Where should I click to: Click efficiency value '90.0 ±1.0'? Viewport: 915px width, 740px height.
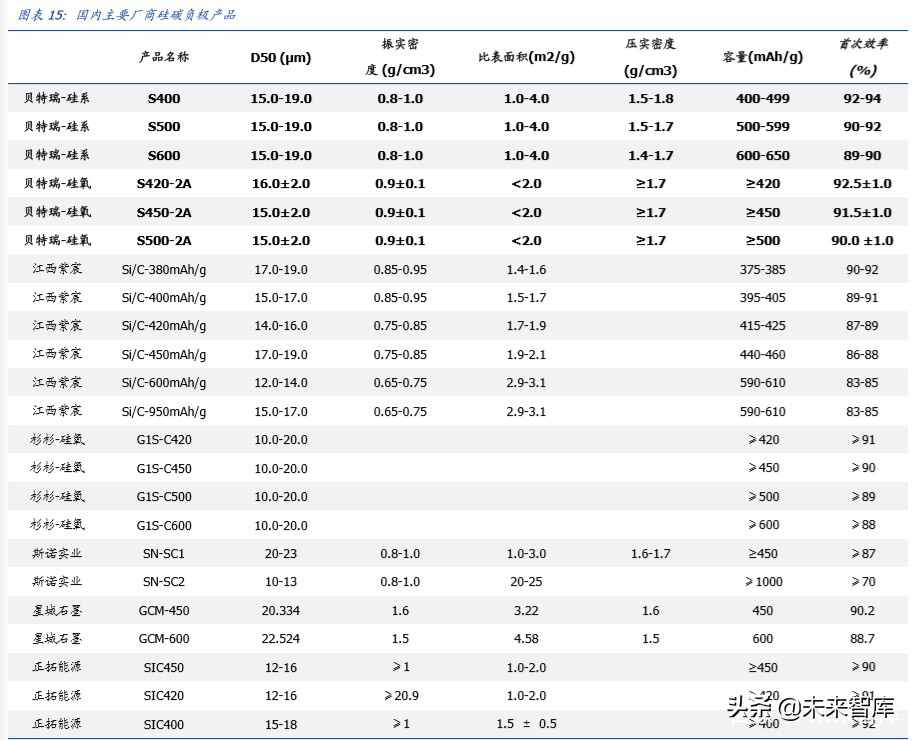(862, 240)
